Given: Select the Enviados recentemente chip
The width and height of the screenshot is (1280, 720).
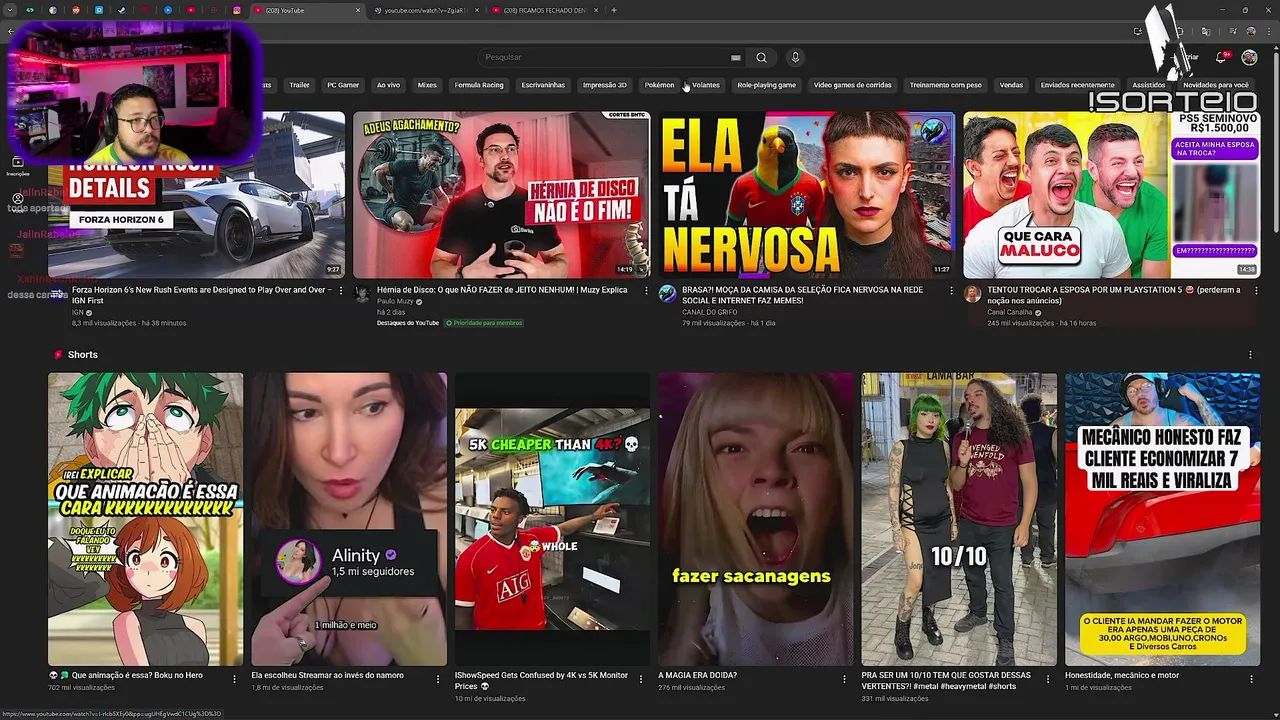Looking at the screenshot, I should 1077,85.
